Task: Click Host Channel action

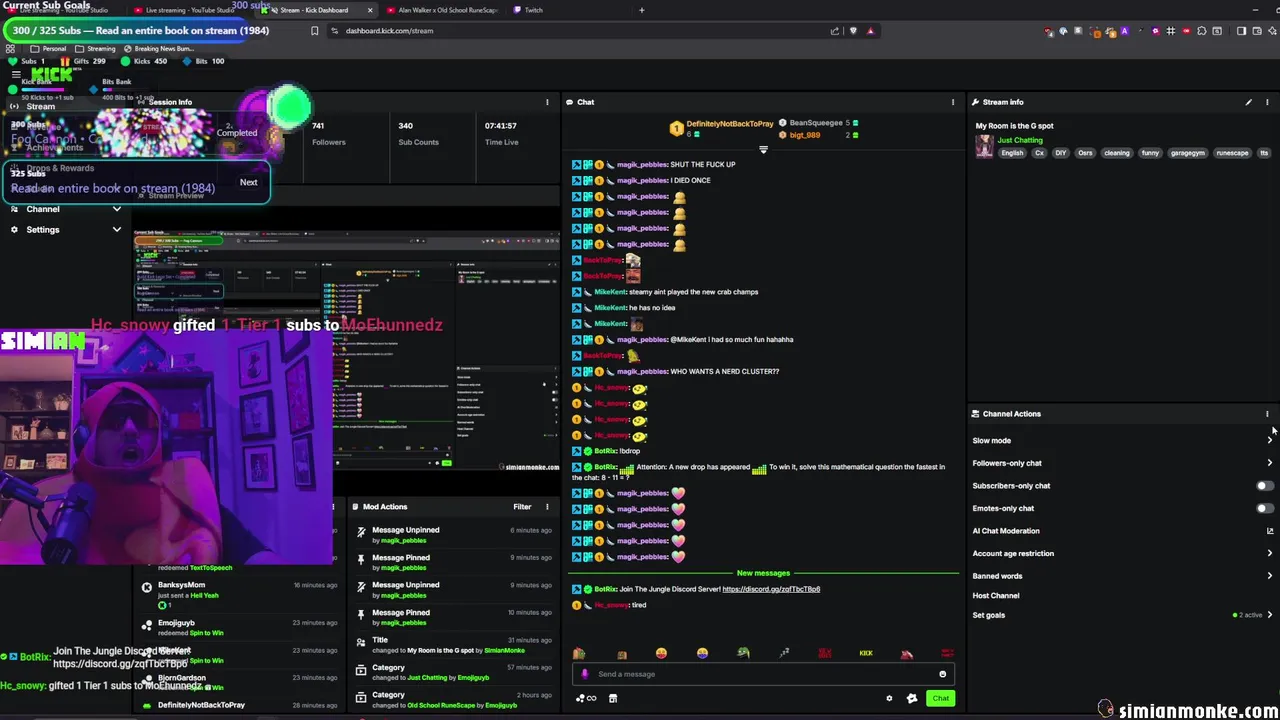Action: coord(996,596)
